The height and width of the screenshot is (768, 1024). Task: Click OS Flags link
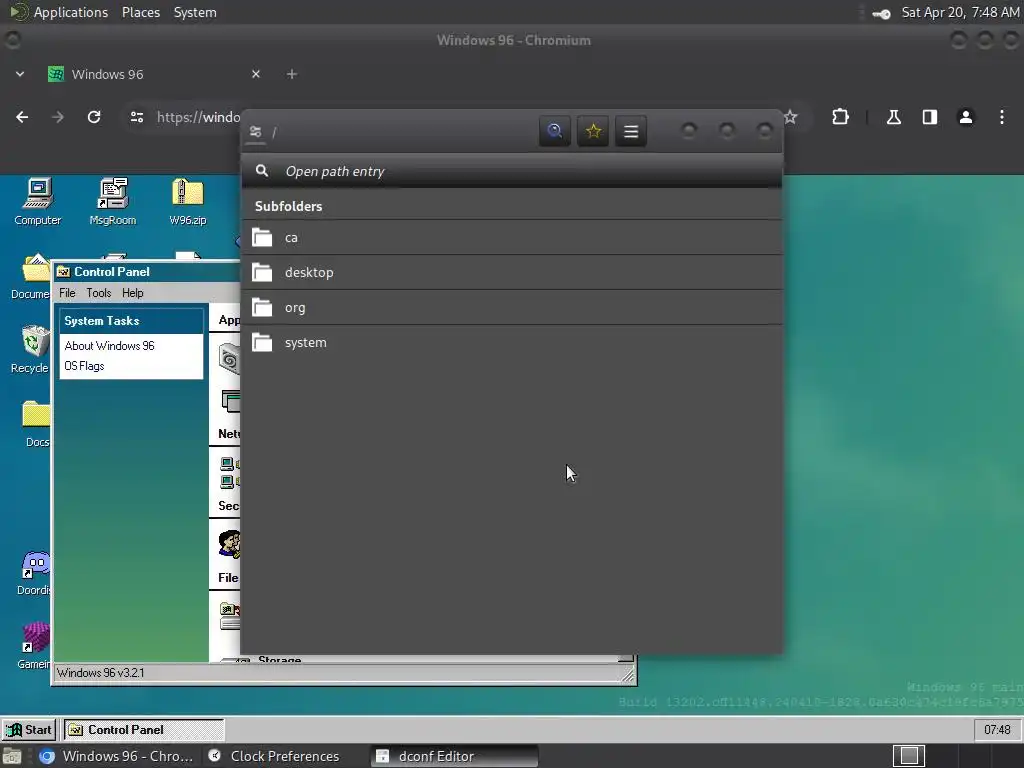pyautogui.click(x=84, y=366)
